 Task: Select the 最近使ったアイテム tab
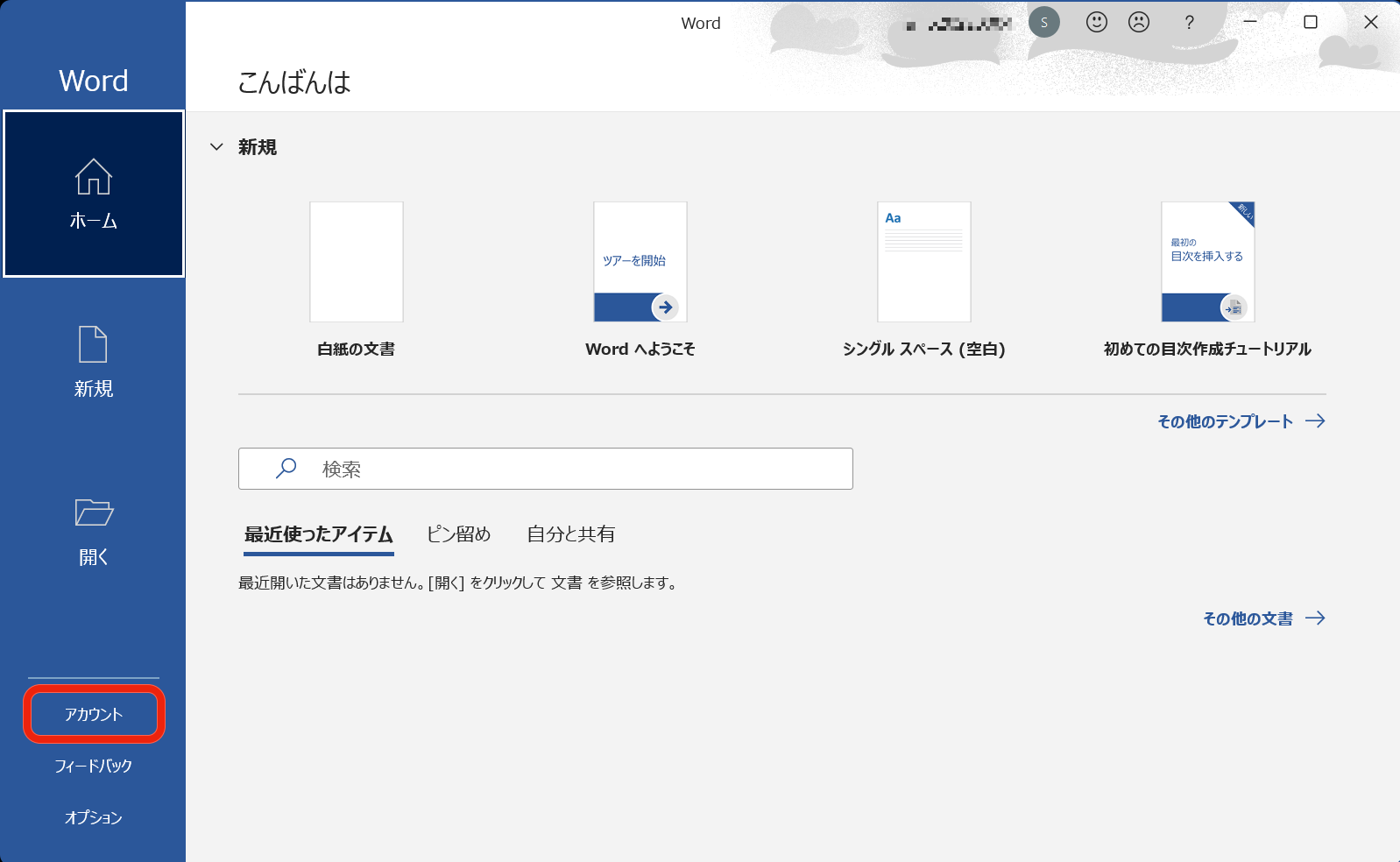[318, 534]
